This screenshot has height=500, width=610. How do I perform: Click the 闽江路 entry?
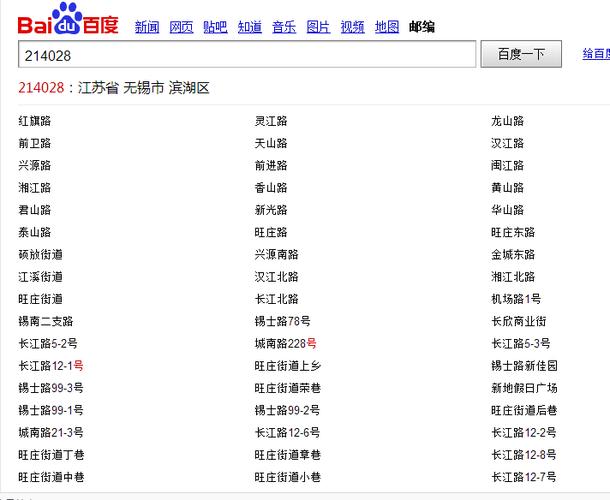click(x=508, y=165)
